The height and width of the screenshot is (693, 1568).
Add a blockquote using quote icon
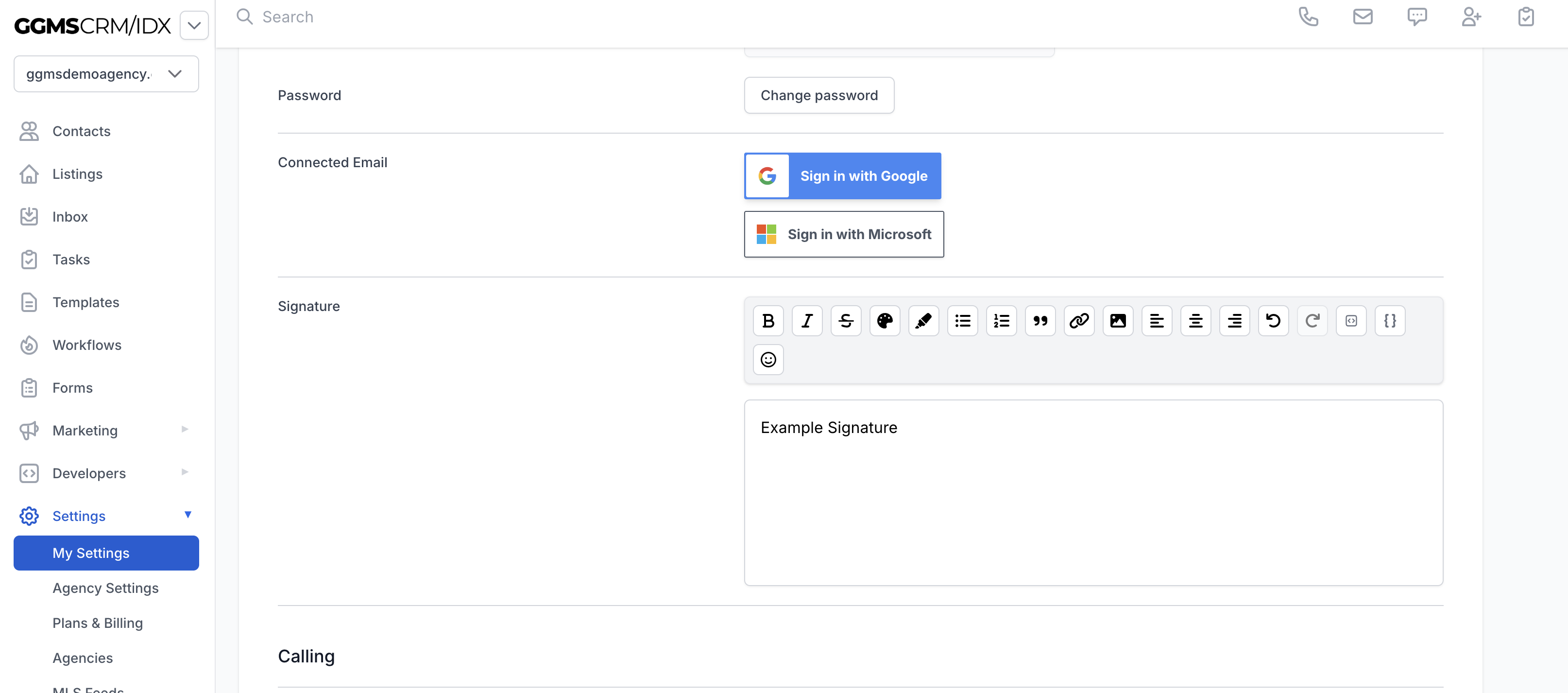pos(1040,321)
